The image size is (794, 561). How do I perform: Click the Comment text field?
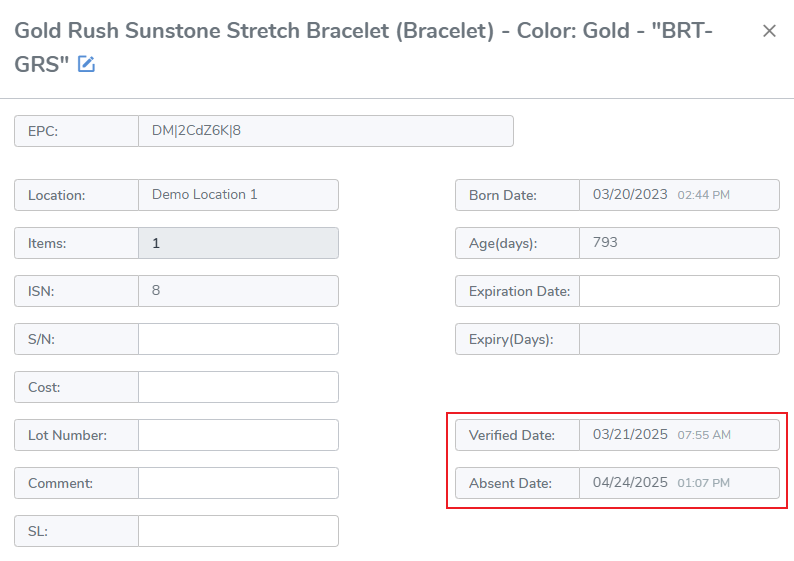238,483
